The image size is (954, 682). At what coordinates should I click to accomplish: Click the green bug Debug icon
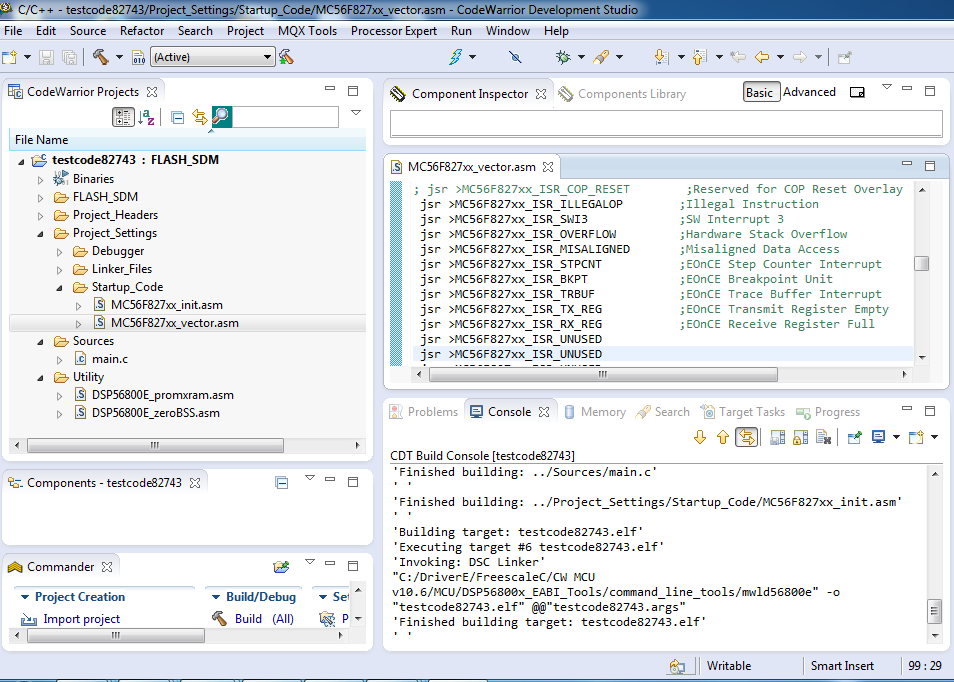pos(564,57)
